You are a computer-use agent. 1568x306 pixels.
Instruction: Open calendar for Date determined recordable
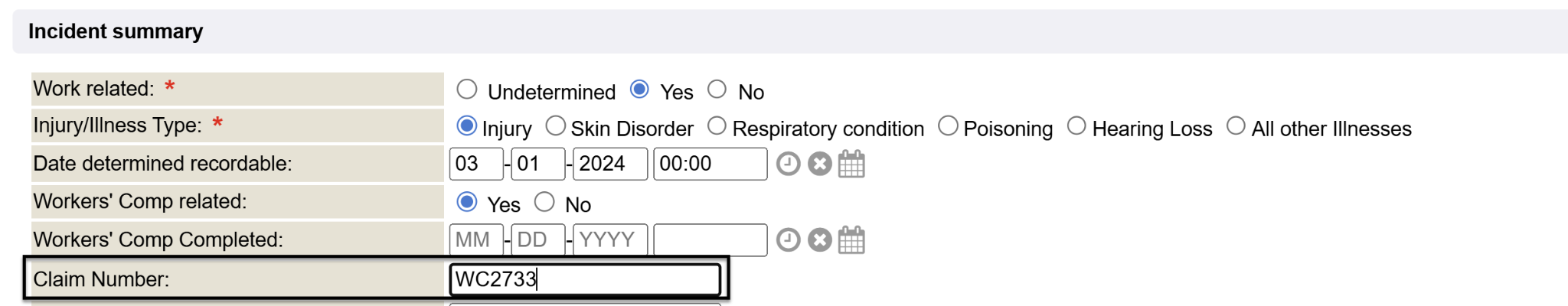point(851,164)
